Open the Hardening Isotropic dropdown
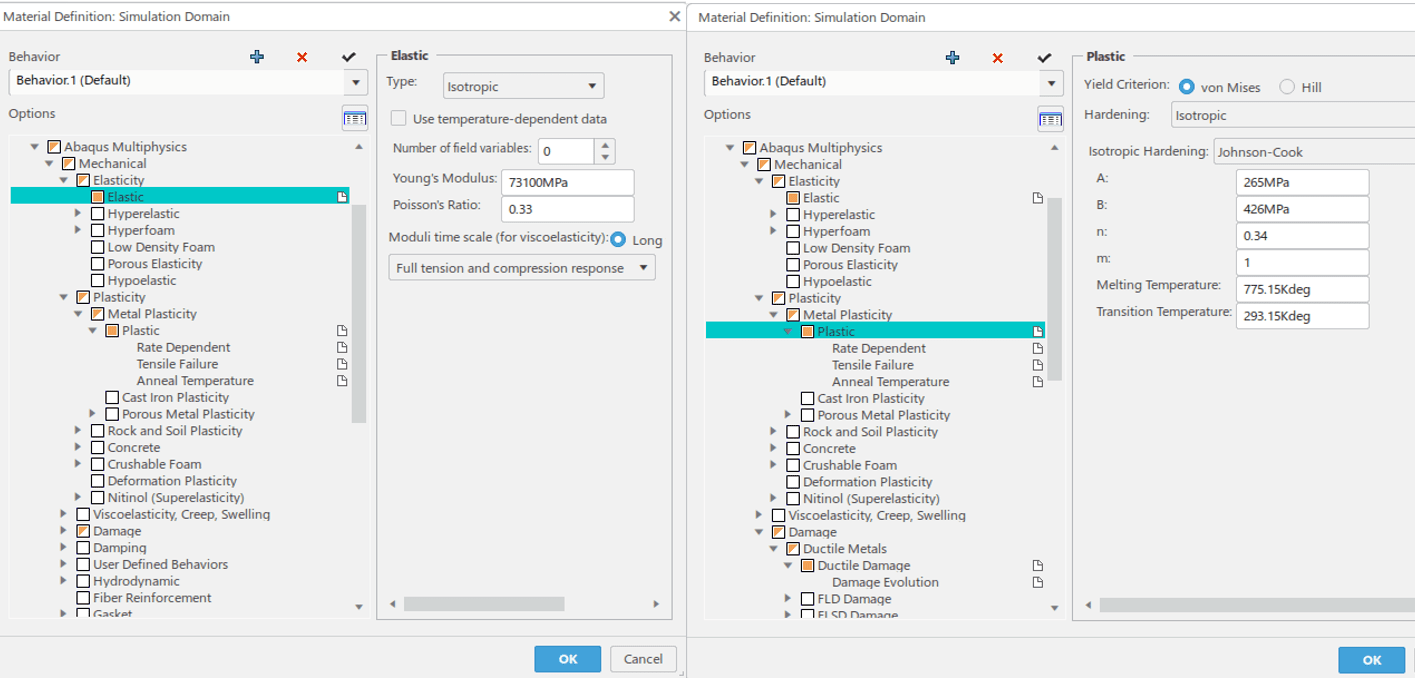The height and width of the screenshot is (683, 1415). 1293,115
